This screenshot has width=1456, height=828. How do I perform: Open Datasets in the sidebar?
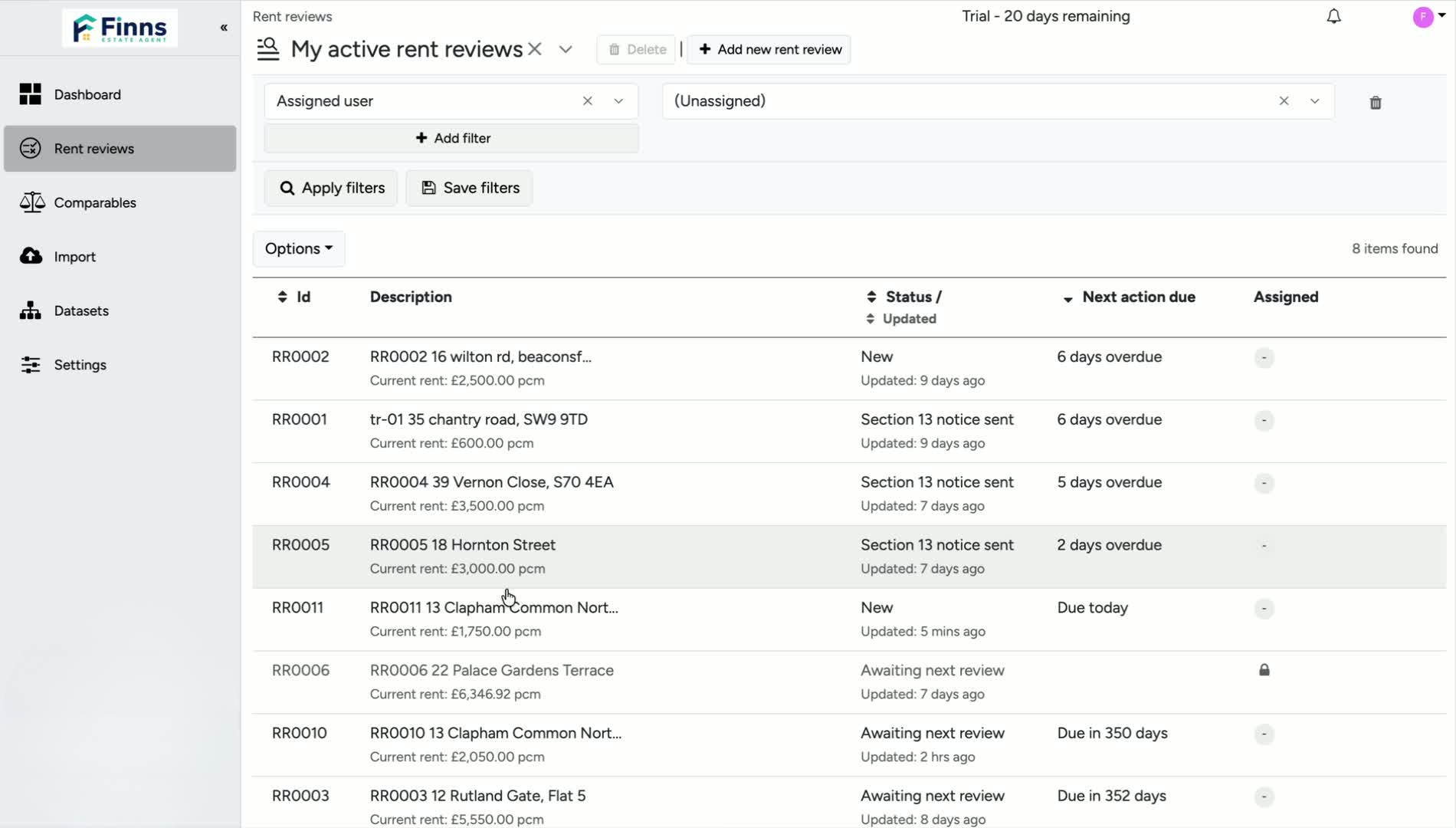(x=120, y=310)
